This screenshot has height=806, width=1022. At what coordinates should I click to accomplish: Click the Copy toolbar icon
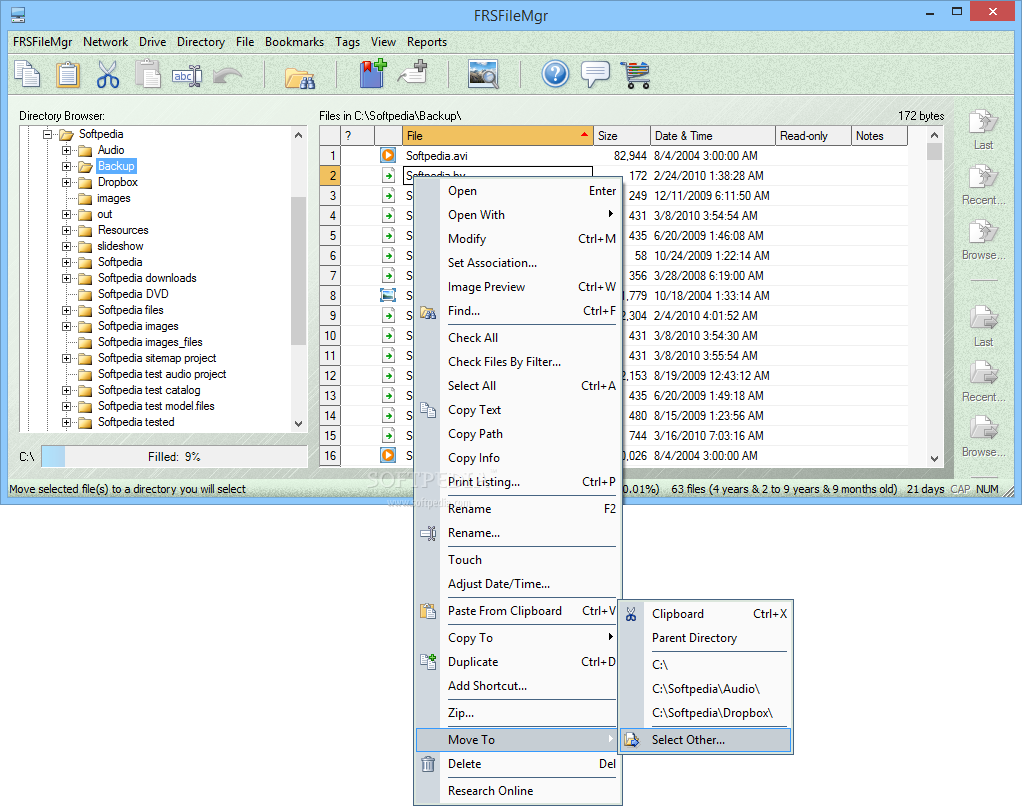point(27,74)
